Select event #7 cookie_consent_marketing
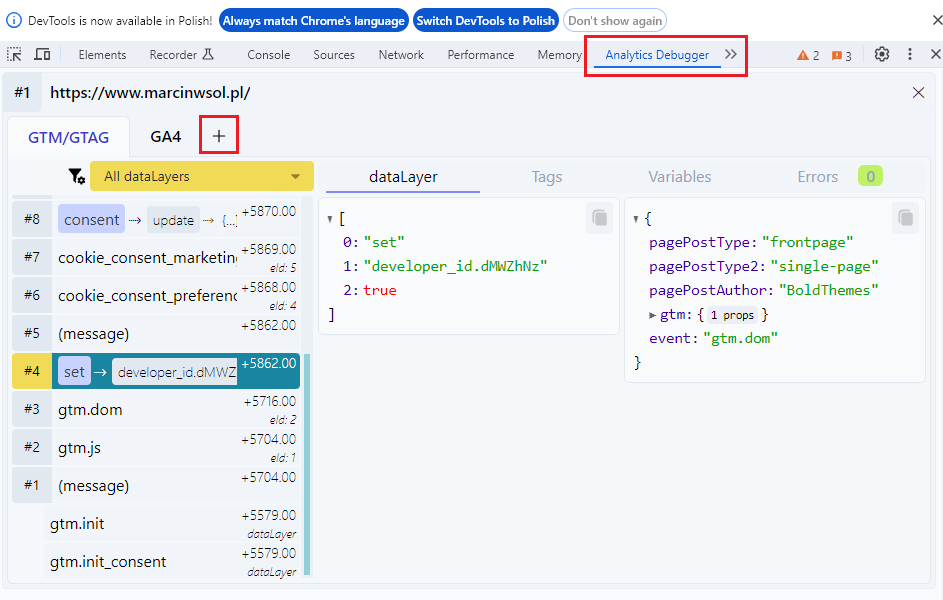This screenshot has width=943, height=600. (156, 257)
